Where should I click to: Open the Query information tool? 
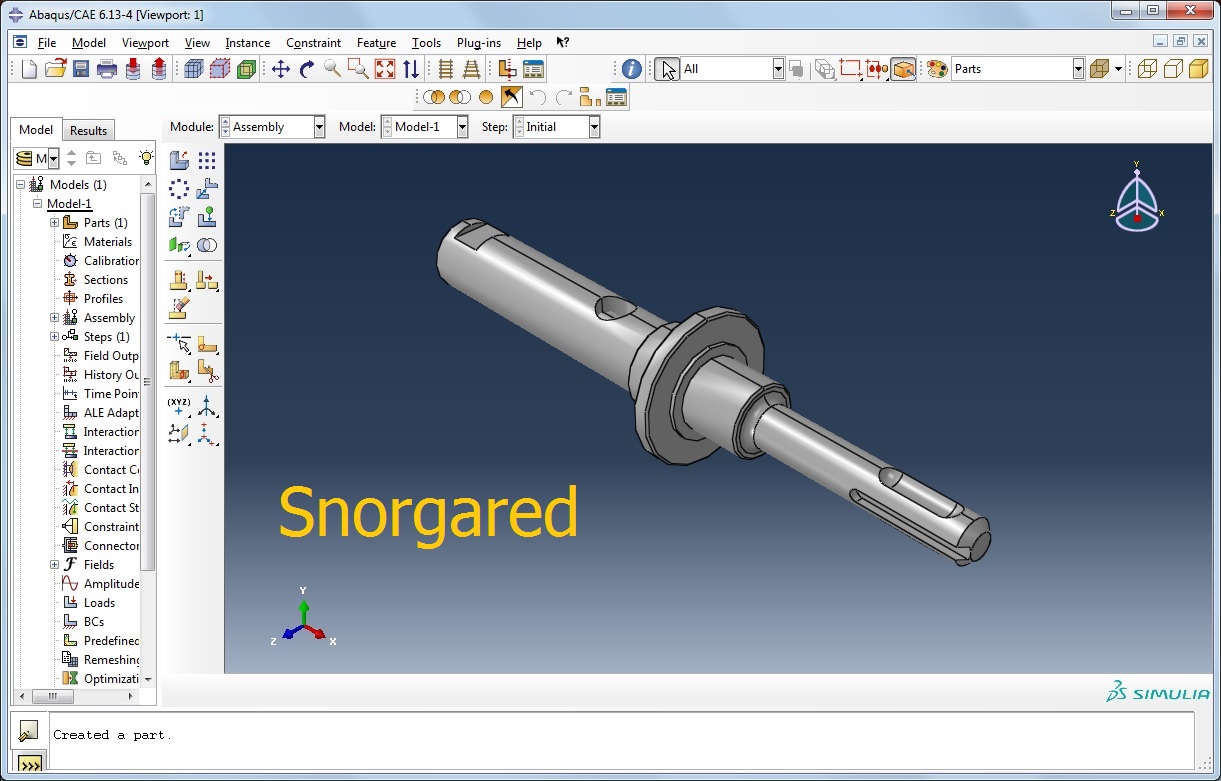coord(632,69)
